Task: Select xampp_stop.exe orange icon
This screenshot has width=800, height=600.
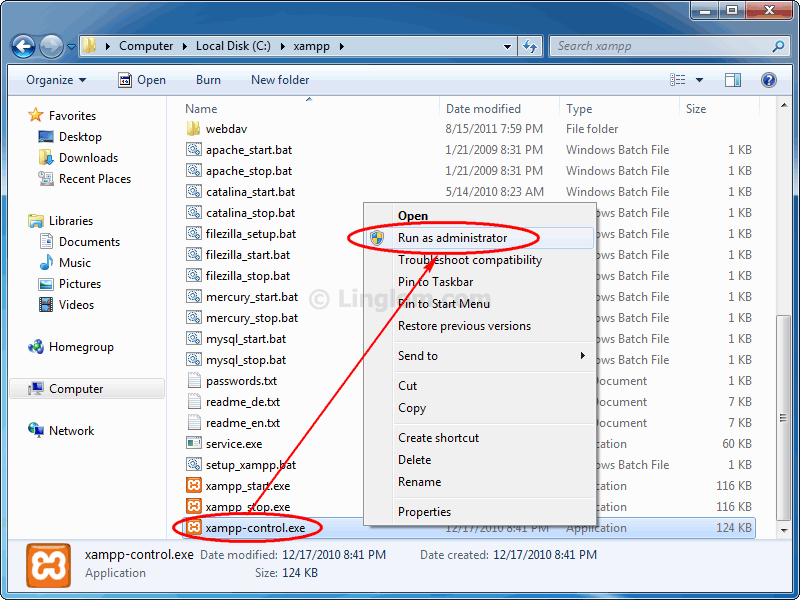Action: tap(193, 506)
